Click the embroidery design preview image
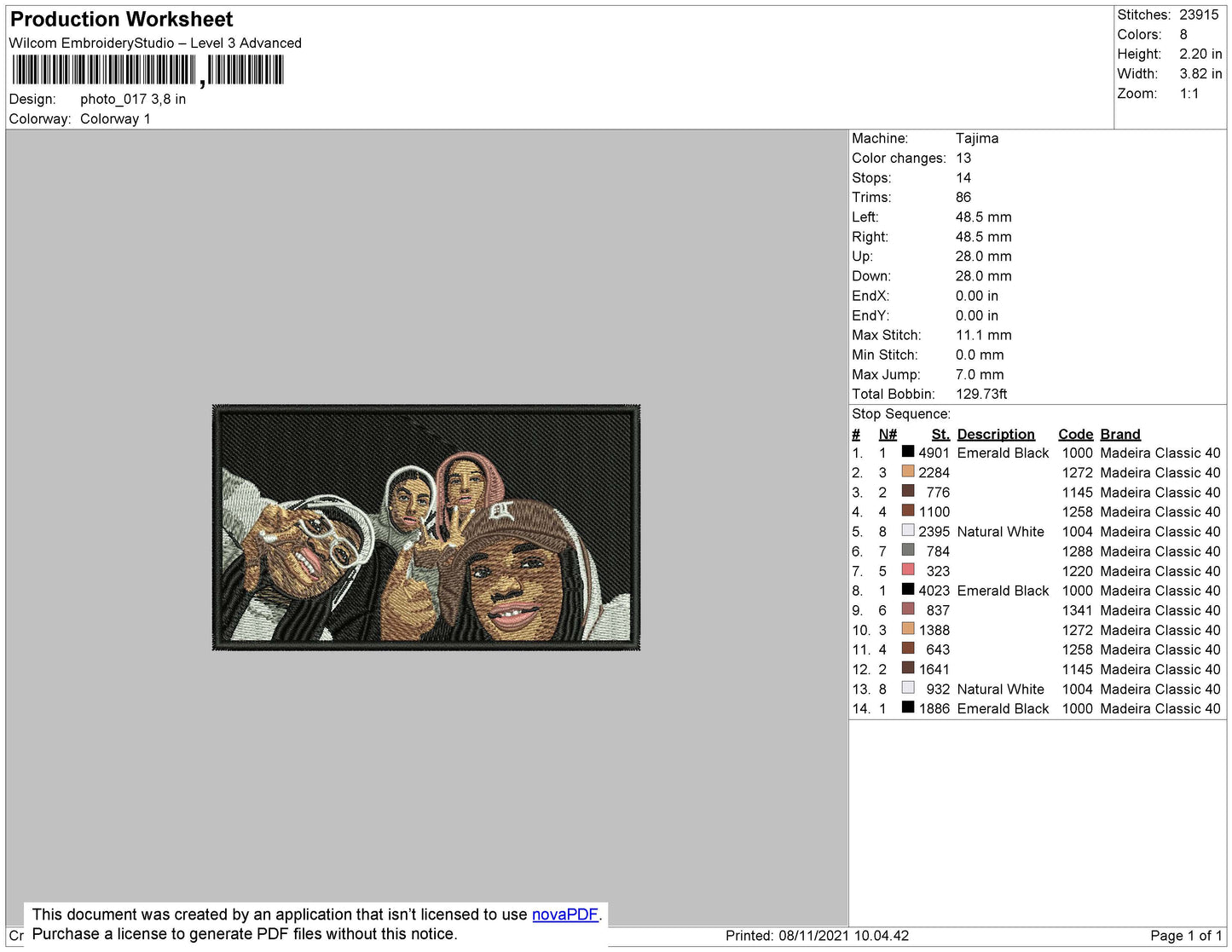 tap(426, 528)
